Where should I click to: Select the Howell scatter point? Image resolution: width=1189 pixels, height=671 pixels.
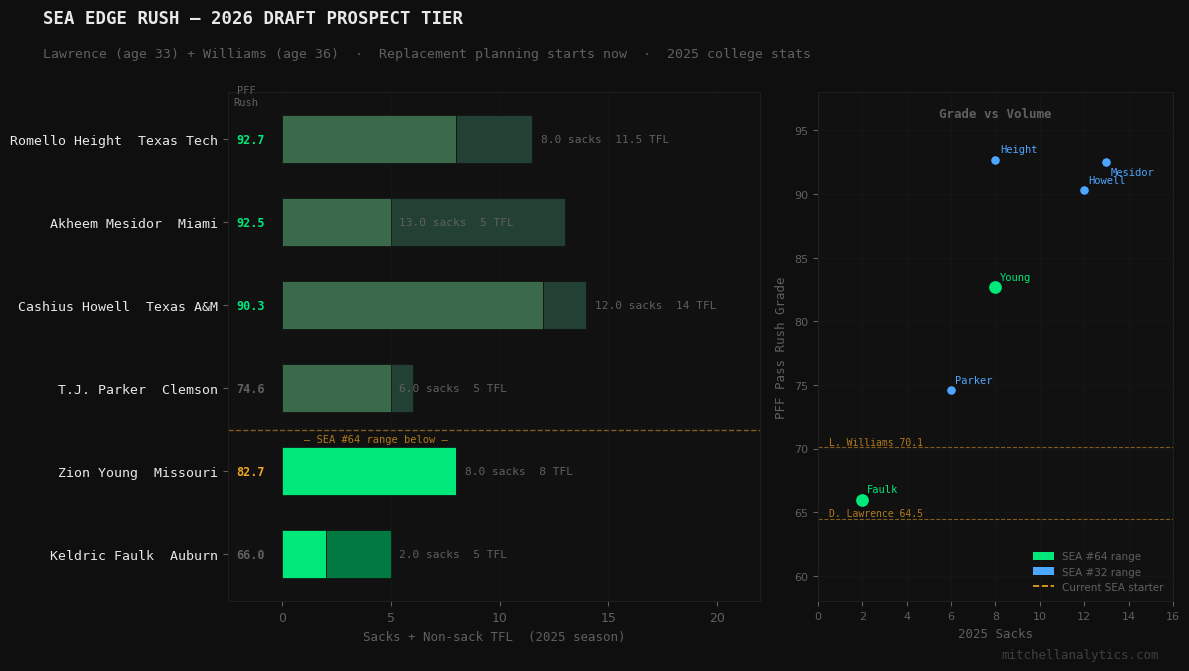[x=1084, y=190]
